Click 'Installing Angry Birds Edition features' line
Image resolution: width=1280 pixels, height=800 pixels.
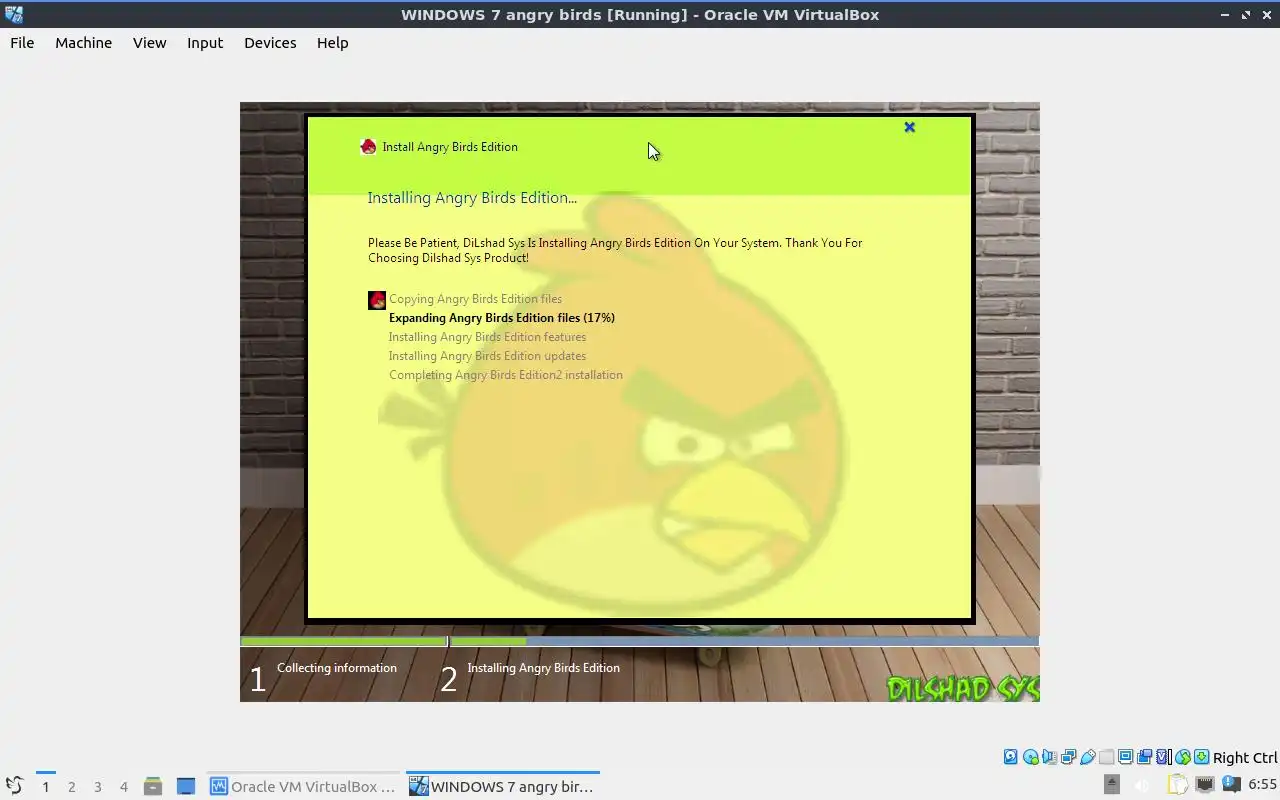[x=487, y=337]
